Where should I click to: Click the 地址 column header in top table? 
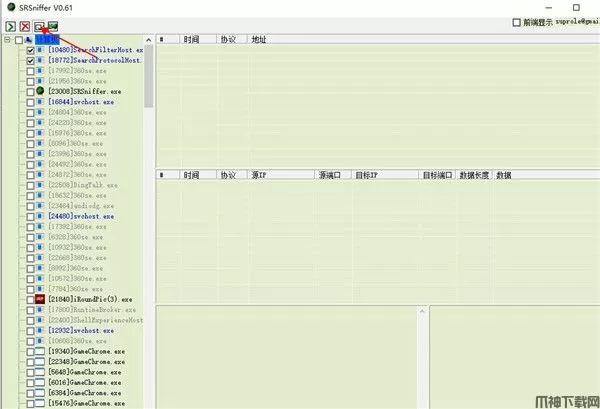pyautogui.click(x=259, y=39)
